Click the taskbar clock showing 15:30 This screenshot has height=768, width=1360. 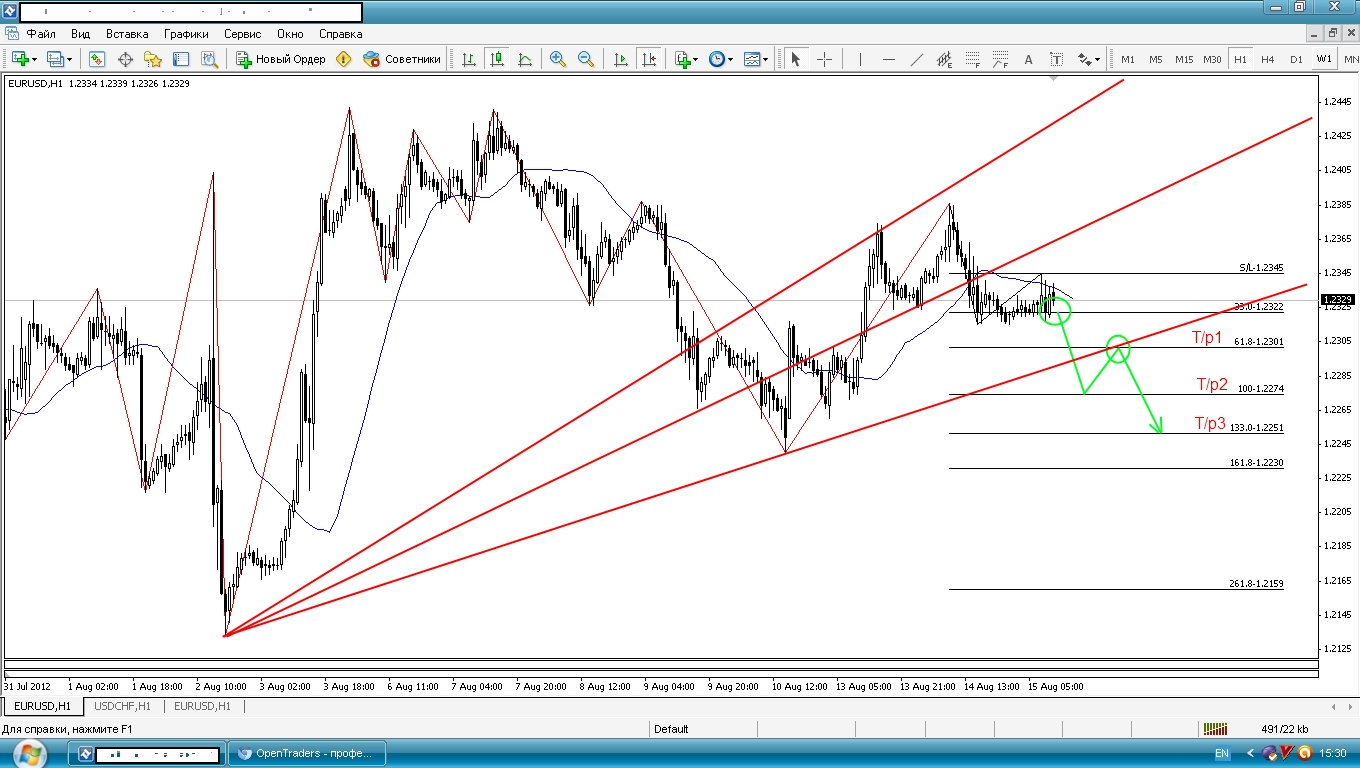1335,753
